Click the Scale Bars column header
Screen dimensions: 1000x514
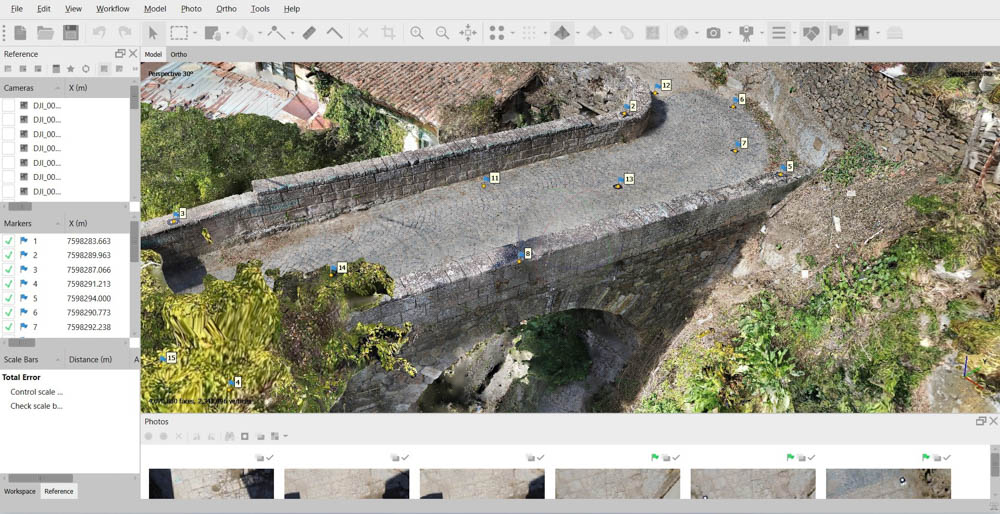pos(32,360)
